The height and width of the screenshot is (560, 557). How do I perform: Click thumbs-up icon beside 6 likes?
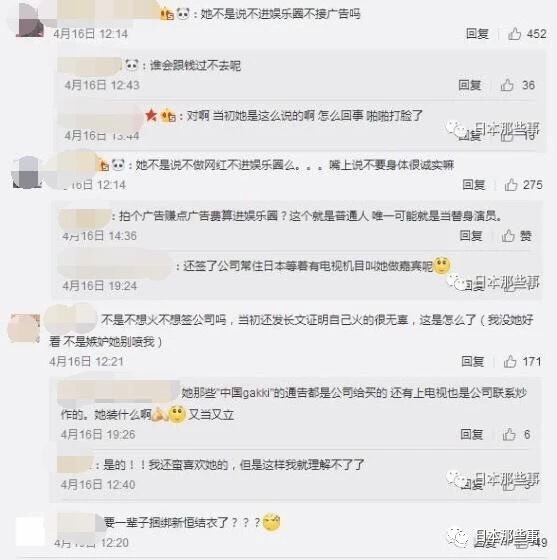tap(509, 434)
